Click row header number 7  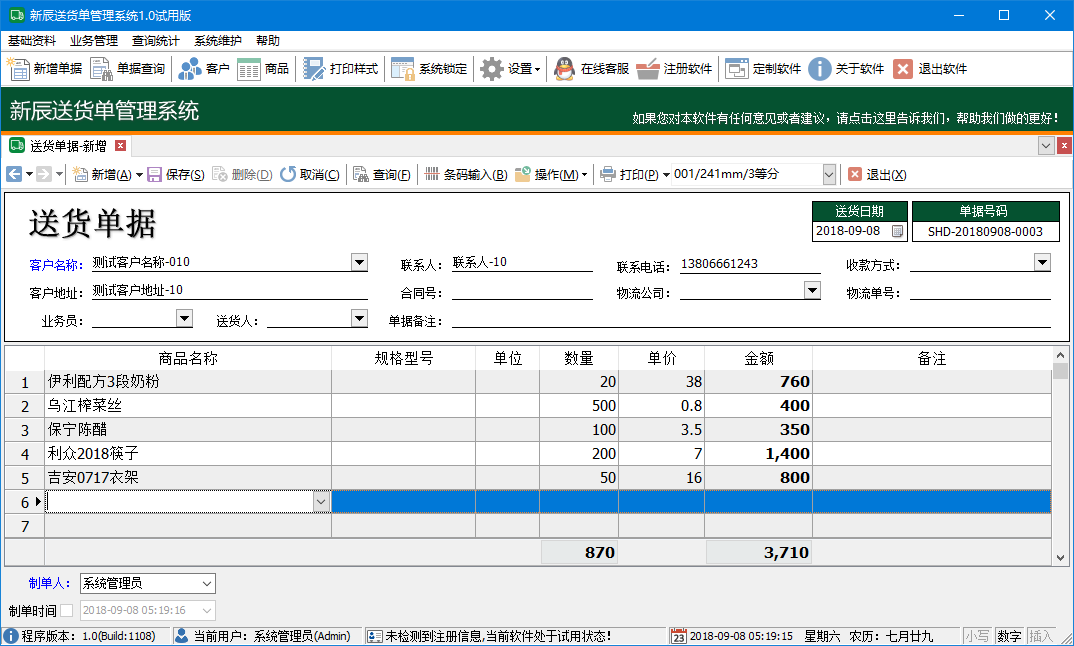(25, 526)
